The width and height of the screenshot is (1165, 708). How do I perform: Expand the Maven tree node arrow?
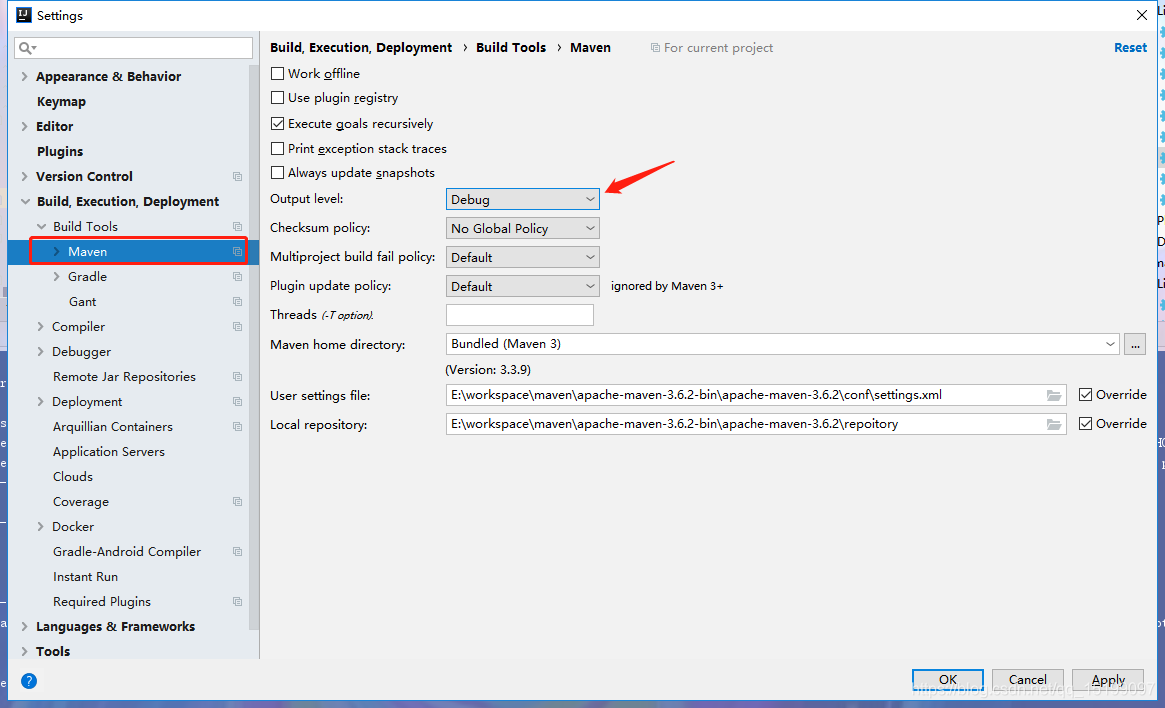[56, 252]
